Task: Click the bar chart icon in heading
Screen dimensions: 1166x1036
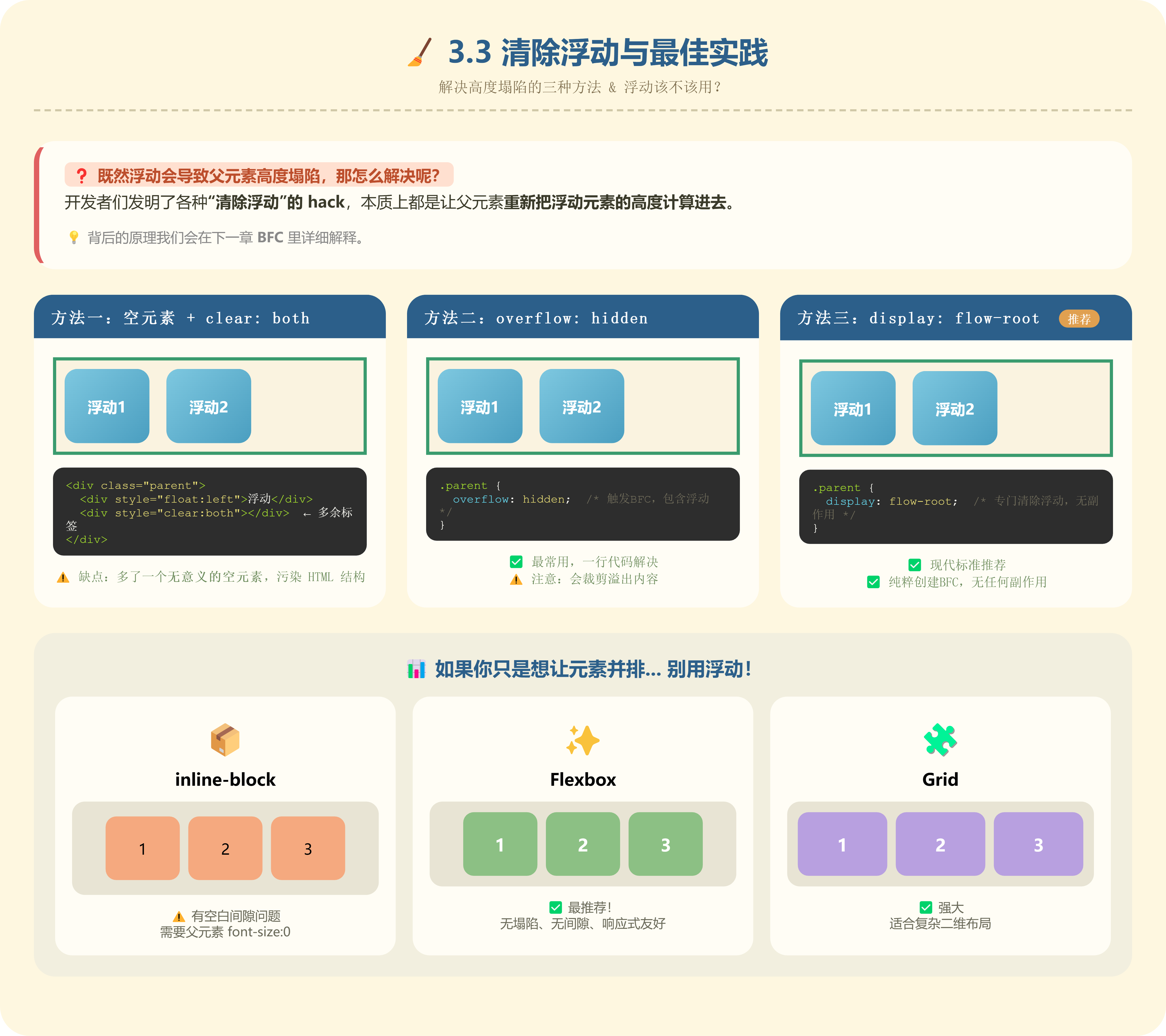Action: coord(416,669)
